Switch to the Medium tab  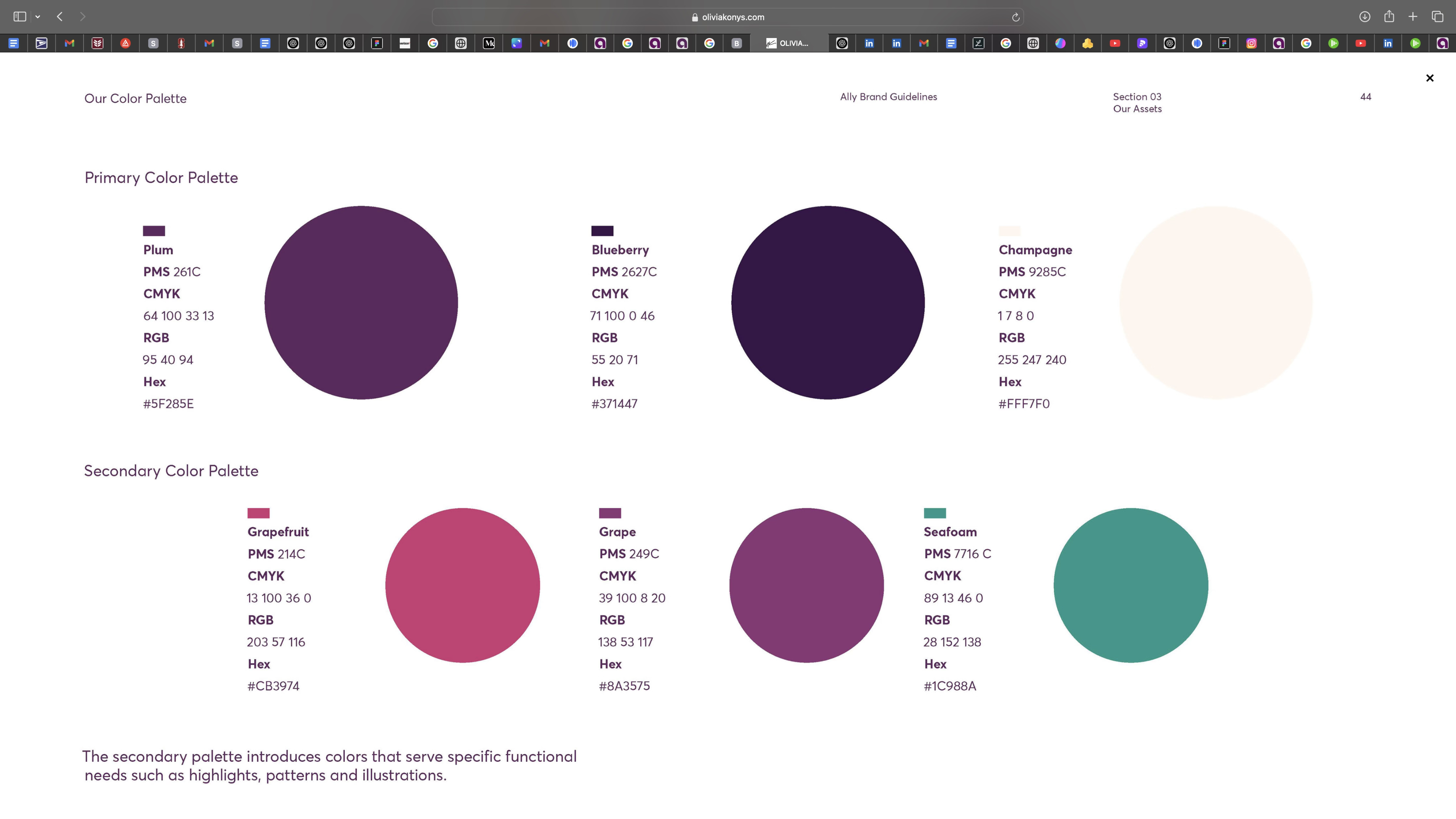click(489, 43)
